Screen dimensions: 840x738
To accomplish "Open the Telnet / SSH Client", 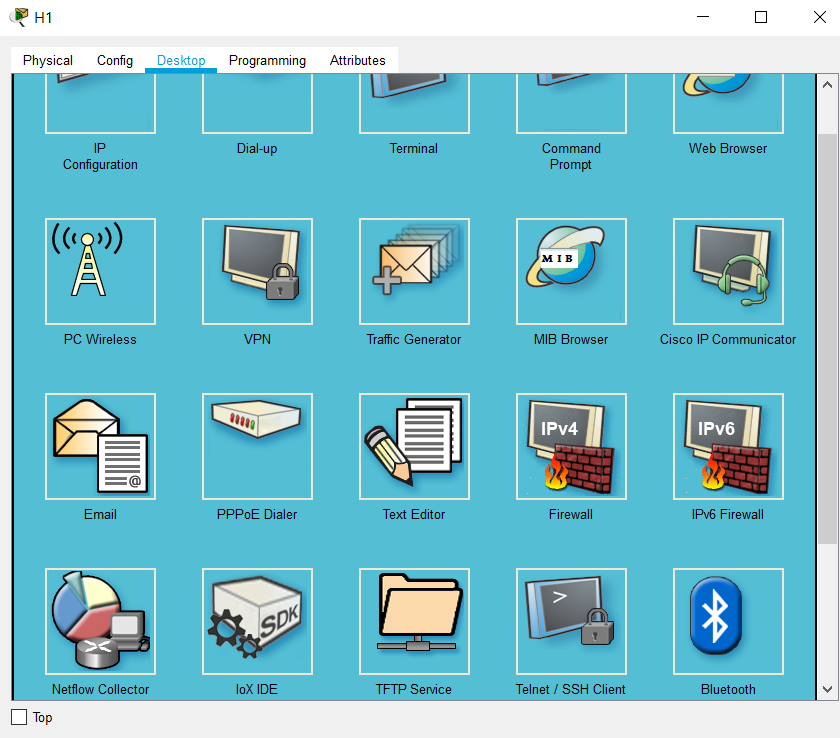I will click(x=571, y=622).
